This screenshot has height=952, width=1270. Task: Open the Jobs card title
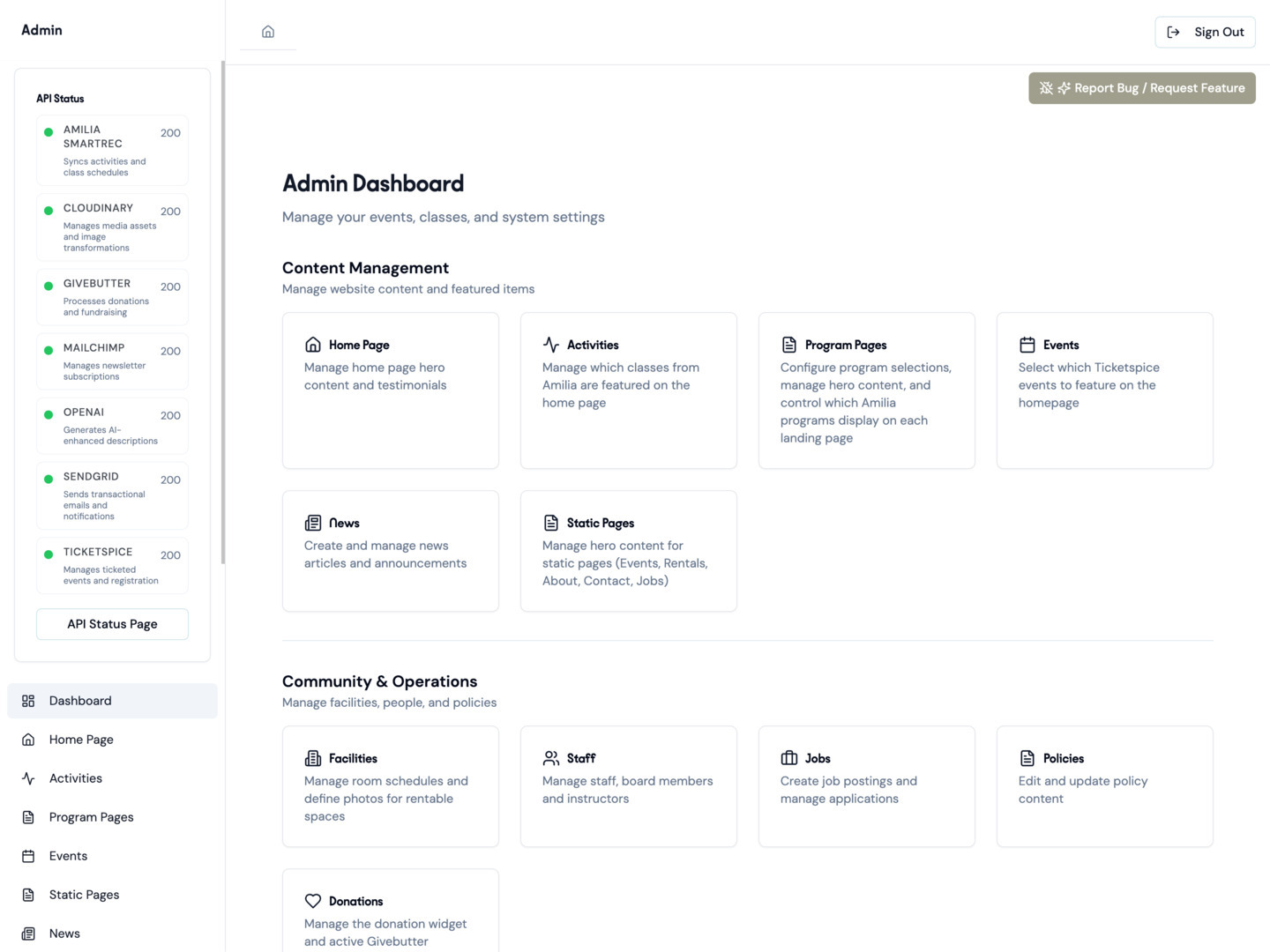tap(818, 758)
